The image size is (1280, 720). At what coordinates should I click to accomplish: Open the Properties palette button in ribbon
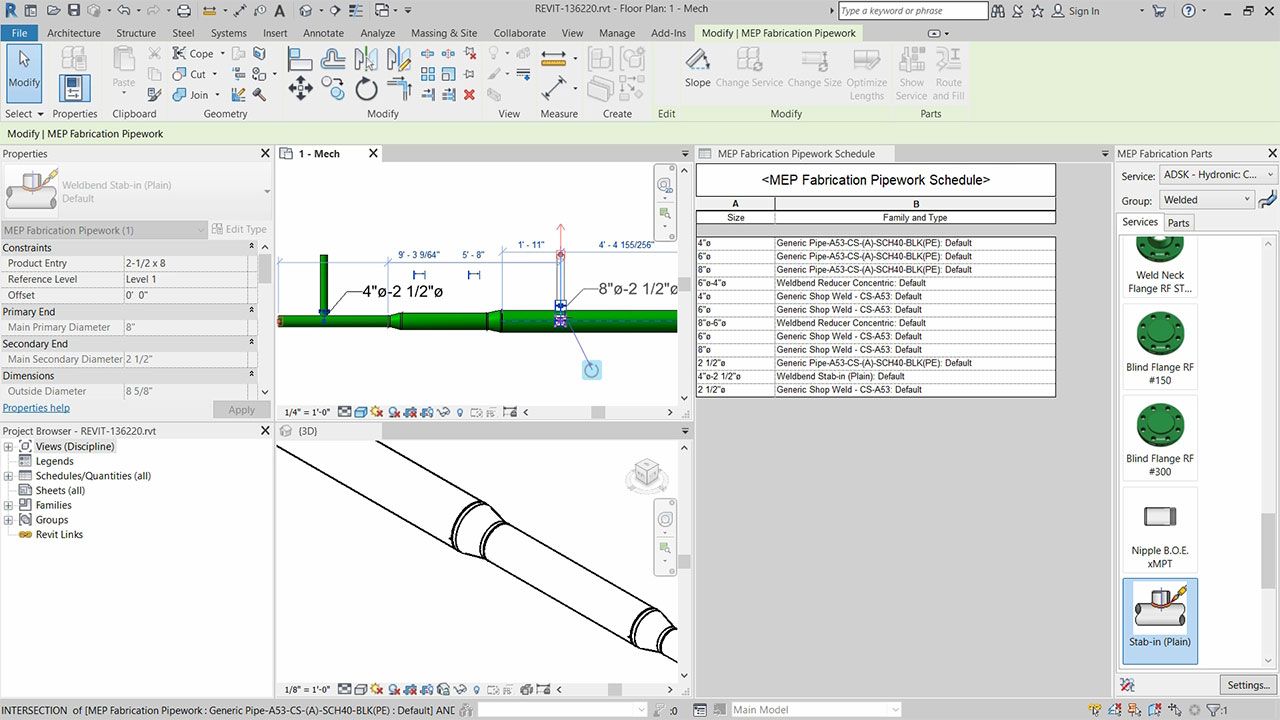75,89
